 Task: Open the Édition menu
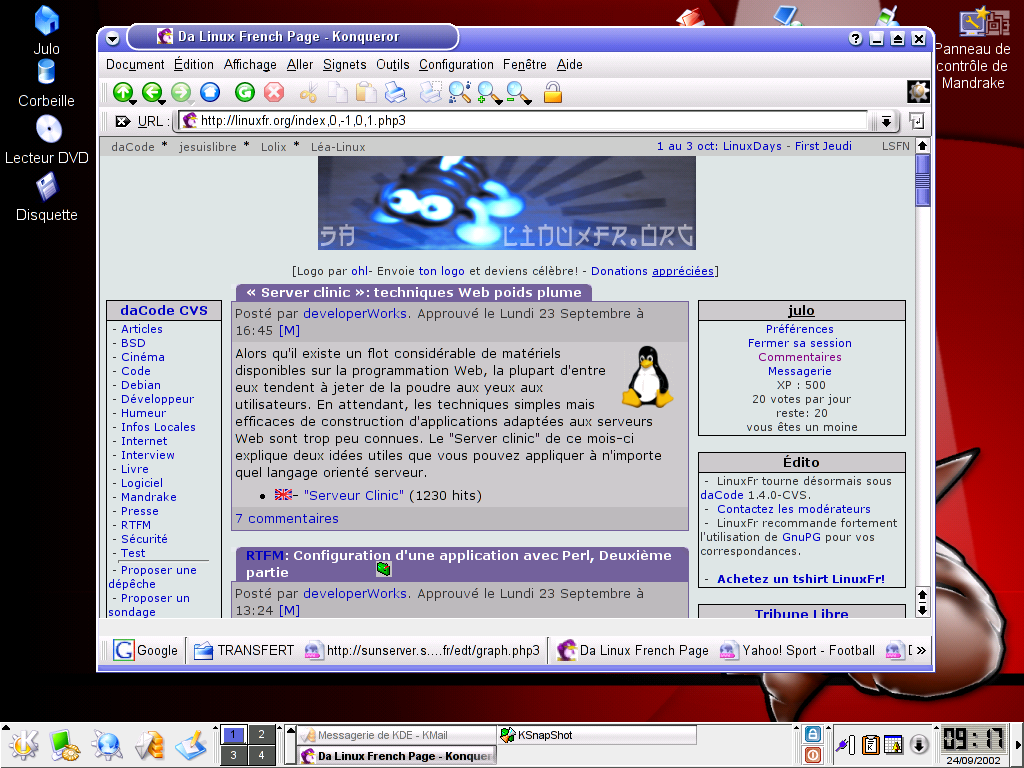194,65
